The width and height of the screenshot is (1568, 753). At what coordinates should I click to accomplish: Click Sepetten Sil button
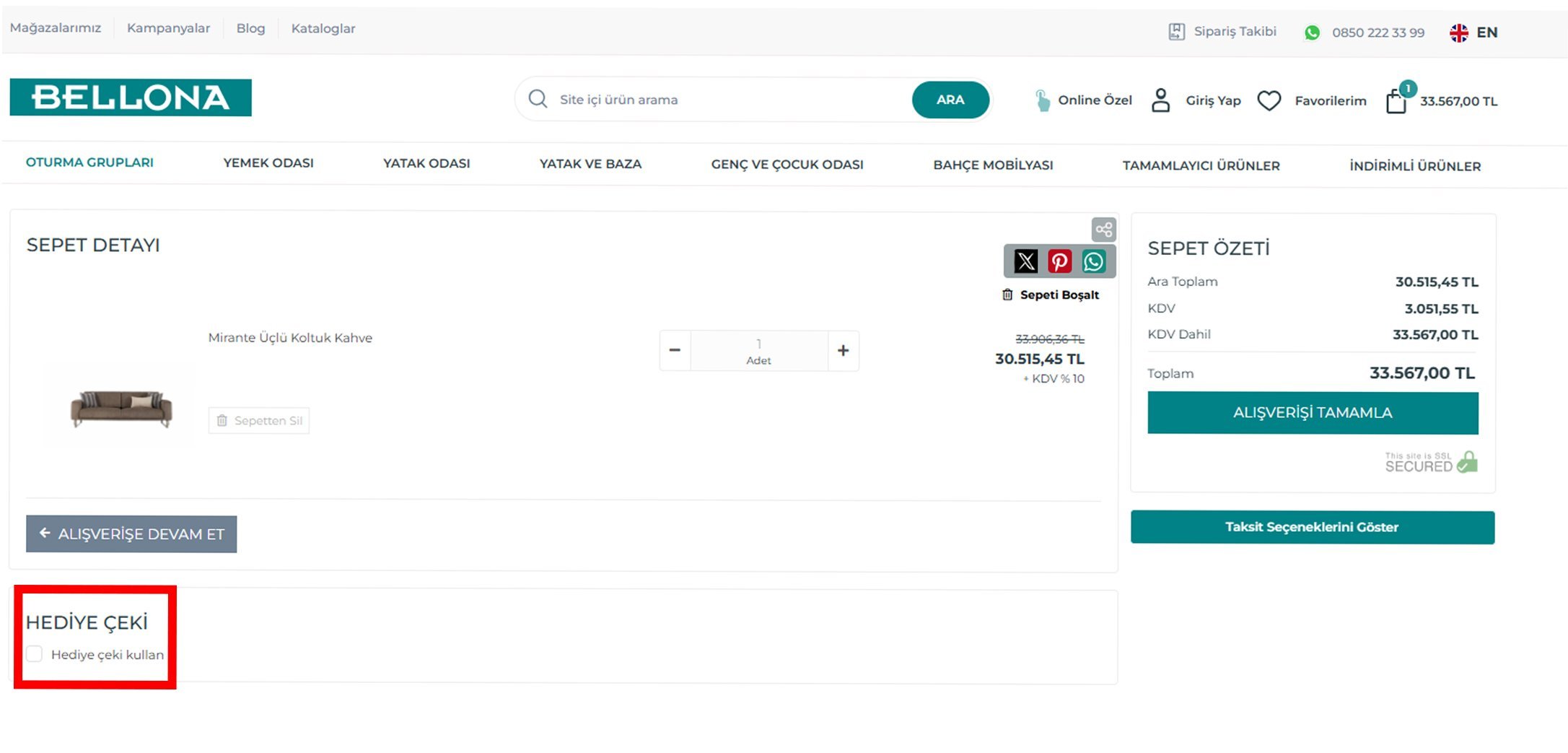tap(259, 420)
